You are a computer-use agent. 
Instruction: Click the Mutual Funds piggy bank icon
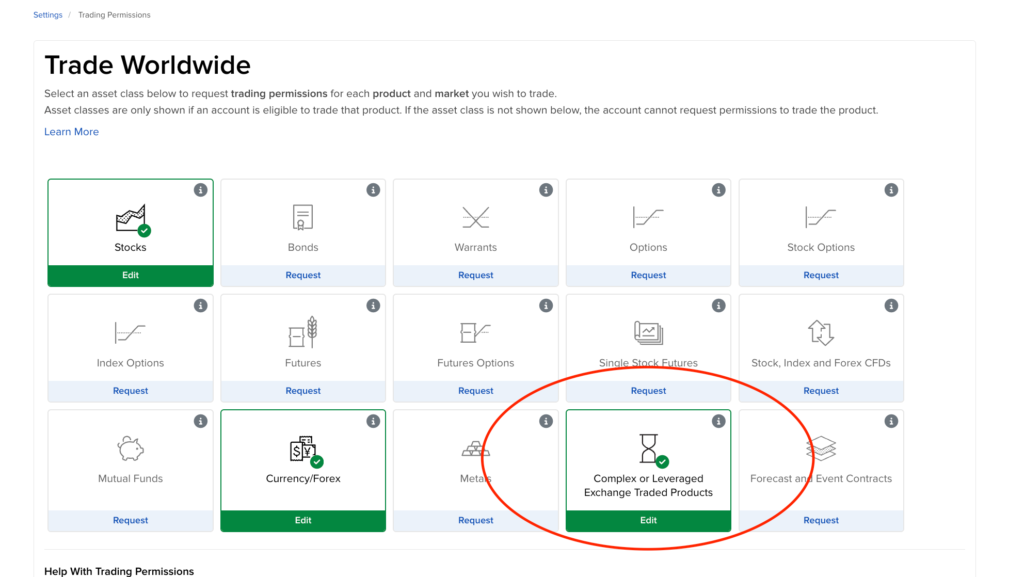[x=130, y=448]
